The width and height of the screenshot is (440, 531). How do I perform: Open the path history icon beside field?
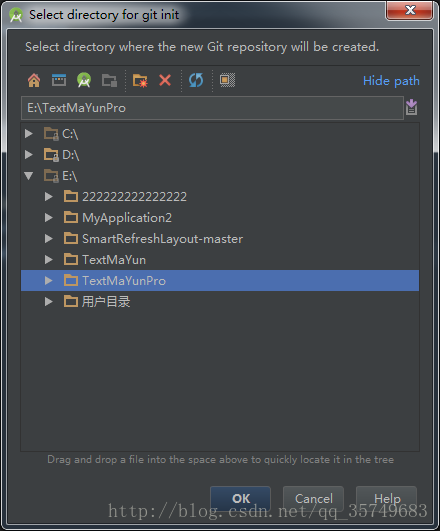pos(412,107)
